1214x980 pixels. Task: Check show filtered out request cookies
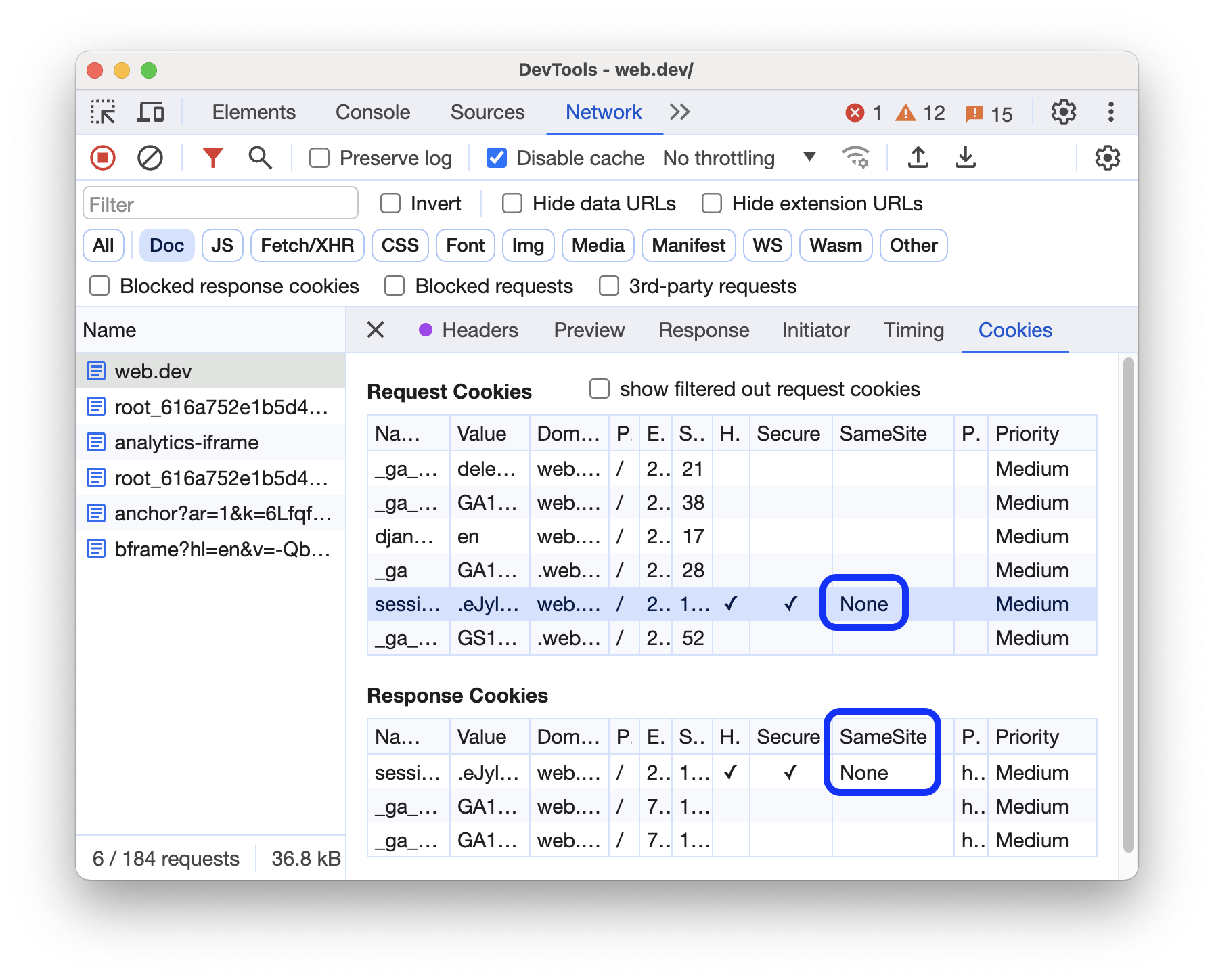click(x=600, y=388)
